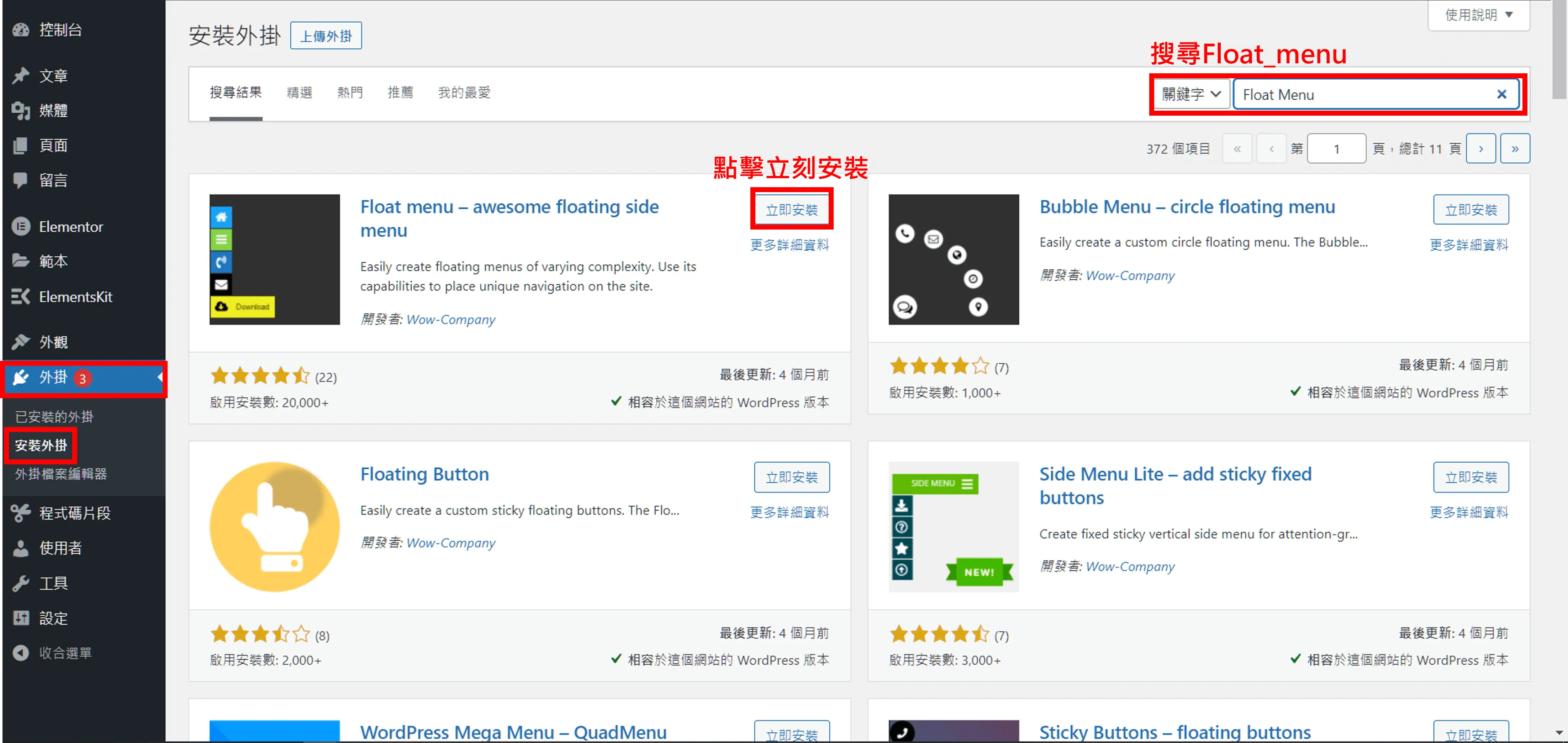Click the Floating Button hand thumbnail
Image resolution: width=1568 pixels, height=743 pixels.
point(275,527)
